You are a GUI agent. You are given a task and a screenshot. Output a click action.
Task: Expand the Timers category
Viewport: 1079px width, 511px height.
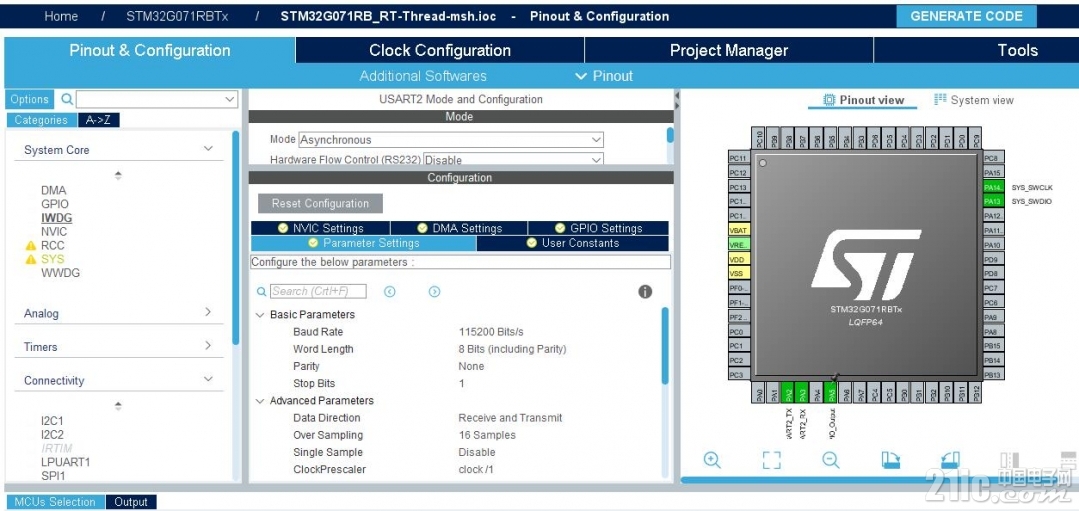click(x=208, y=346)
